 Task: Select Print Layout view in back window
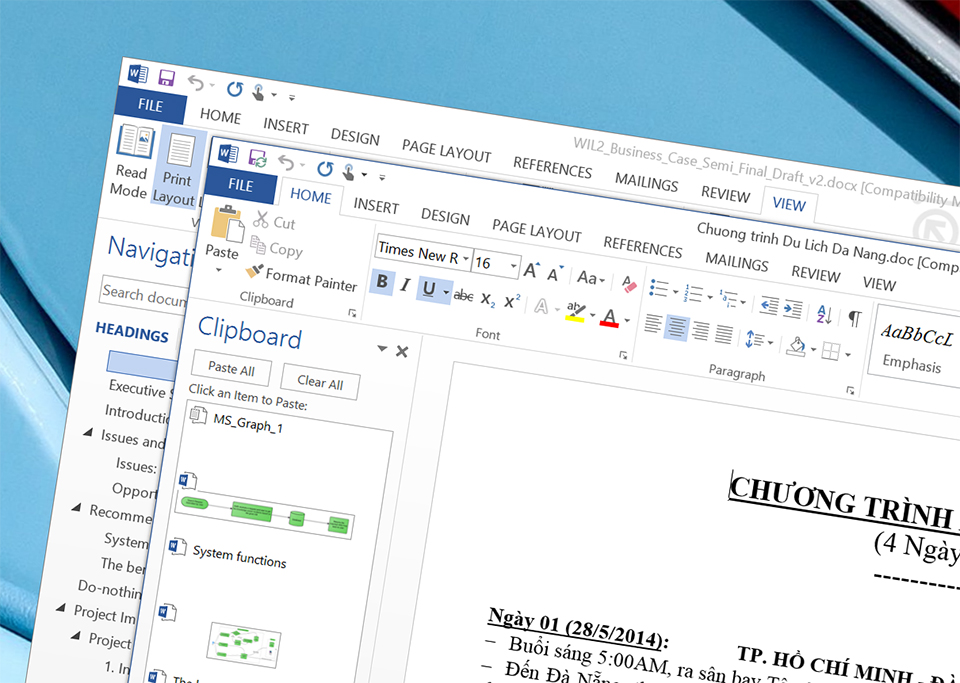click(x=177, y=168)
